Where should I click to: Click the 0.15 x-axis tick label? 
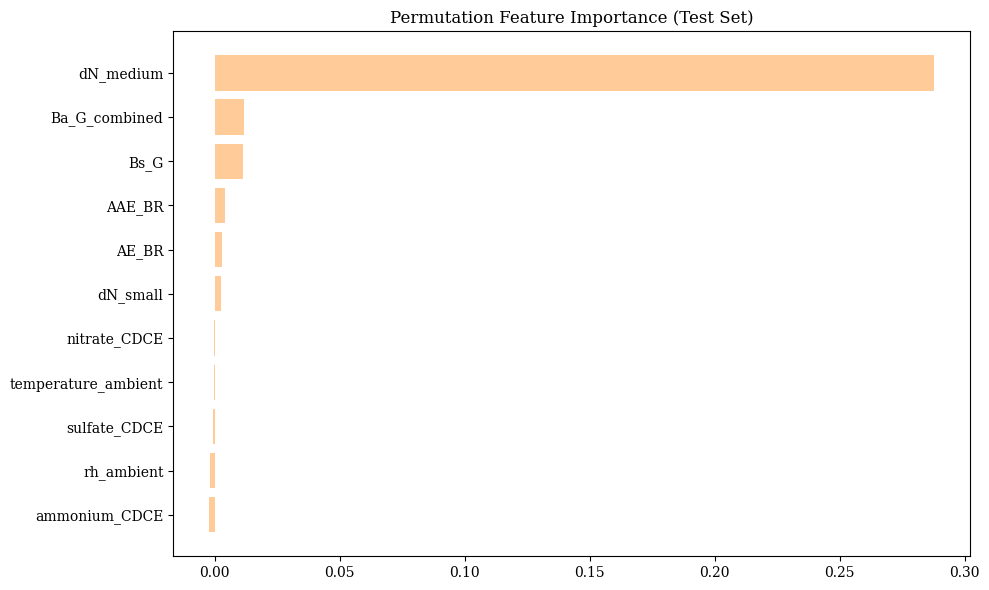(x=590, y=572)
